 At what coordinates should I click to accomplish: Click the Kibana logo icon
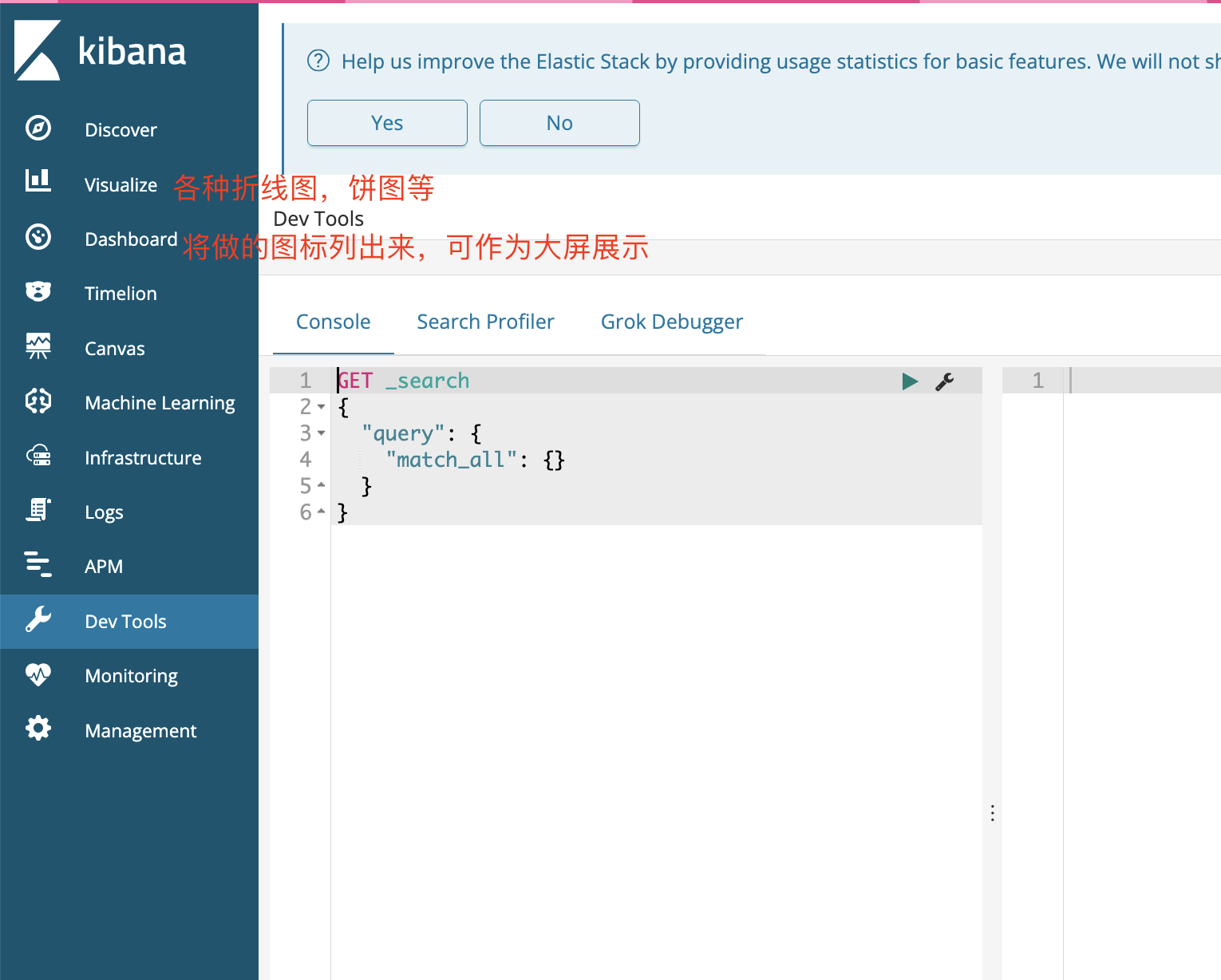pos(38,50)
